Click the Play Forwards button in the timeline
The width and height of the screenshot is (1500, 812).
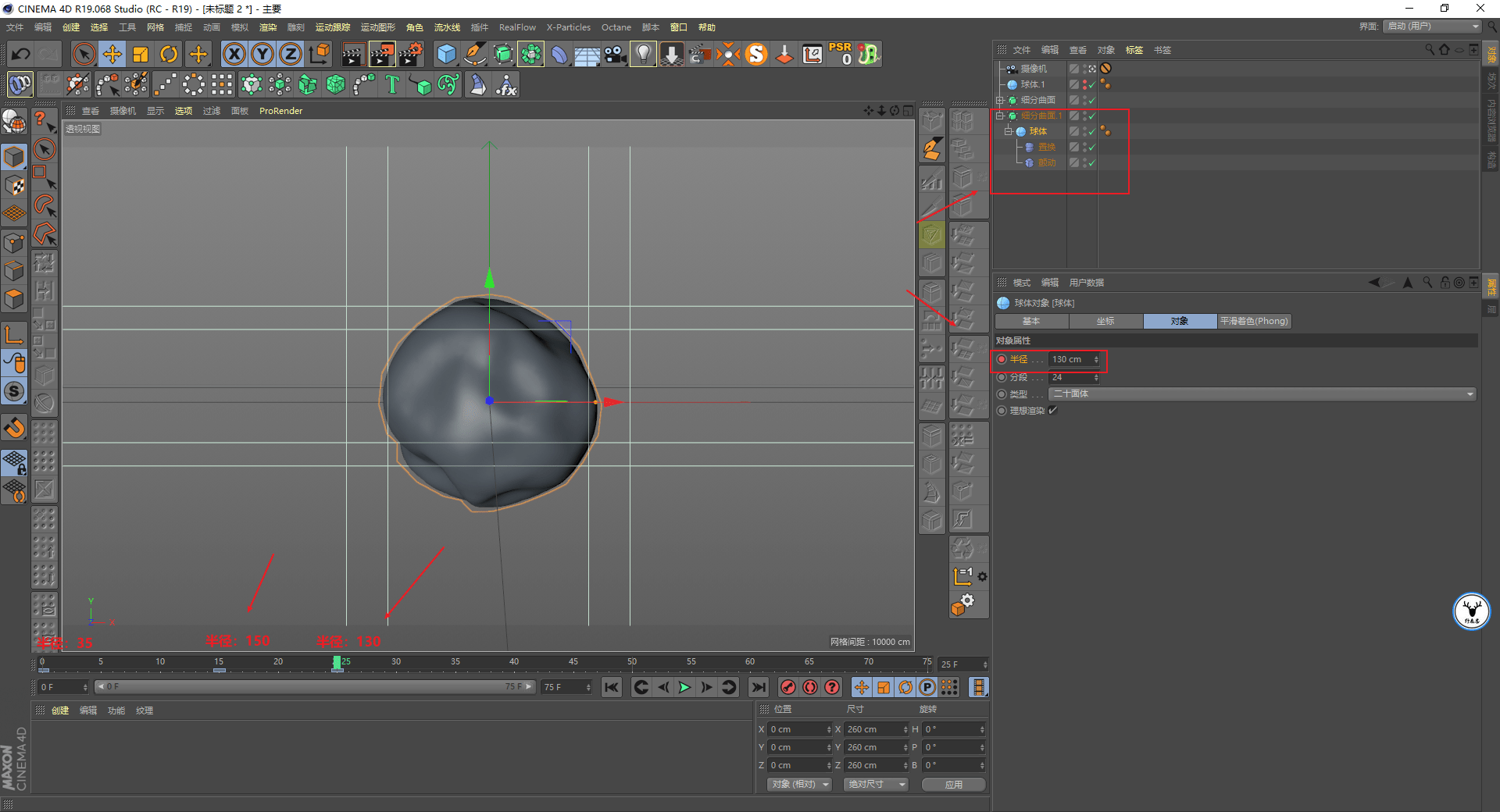click(684, 687)
